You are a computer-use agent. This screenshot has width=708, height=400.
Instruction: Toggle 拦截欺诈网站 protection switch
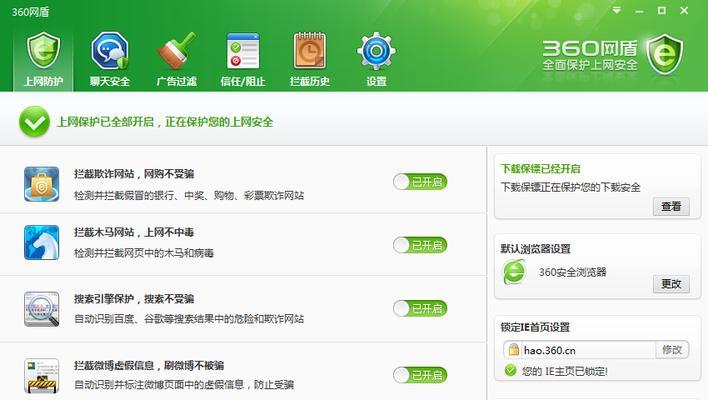click(x=420, y=182)
